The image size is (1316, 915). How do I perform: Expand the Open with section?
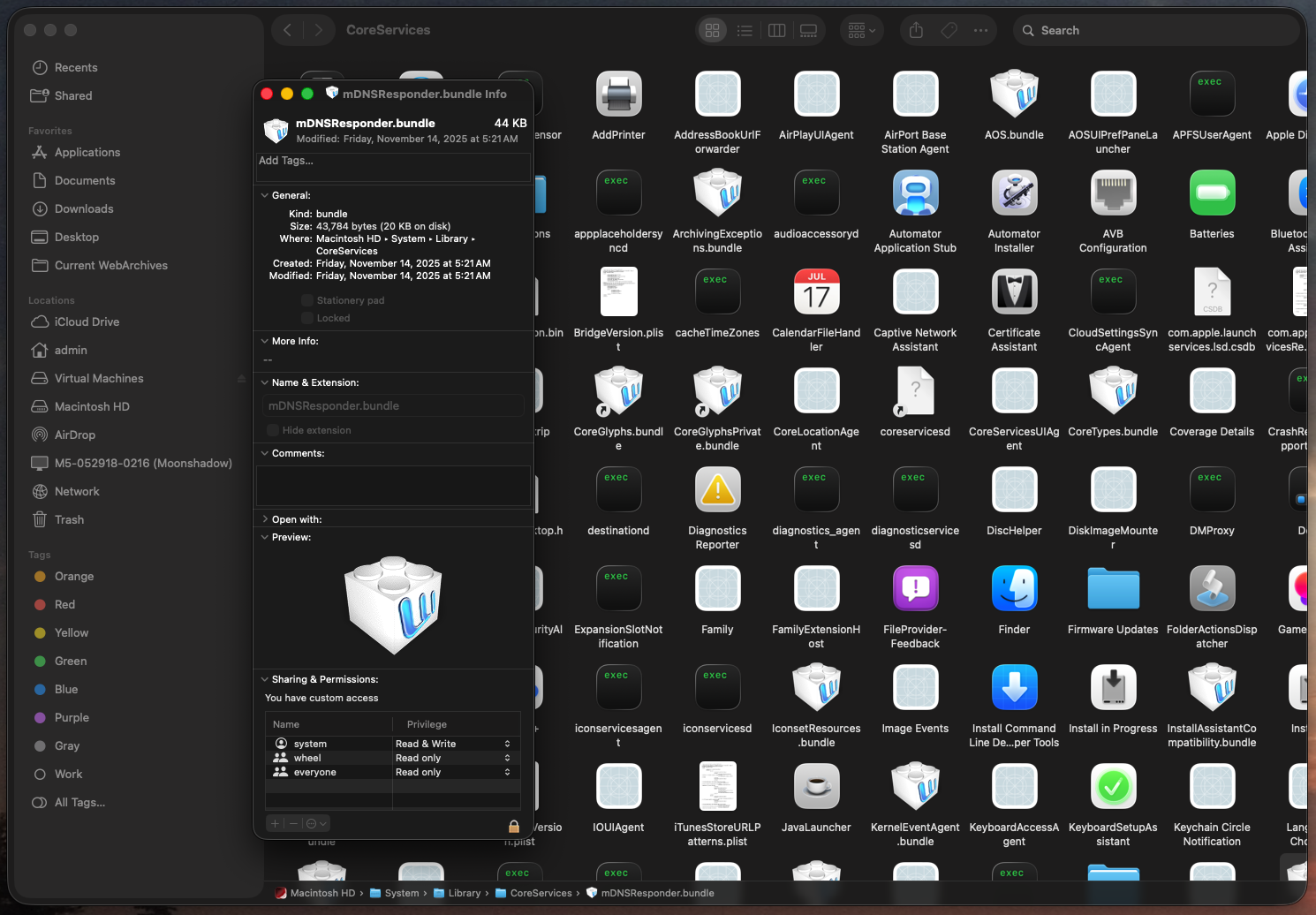(265, 519)
